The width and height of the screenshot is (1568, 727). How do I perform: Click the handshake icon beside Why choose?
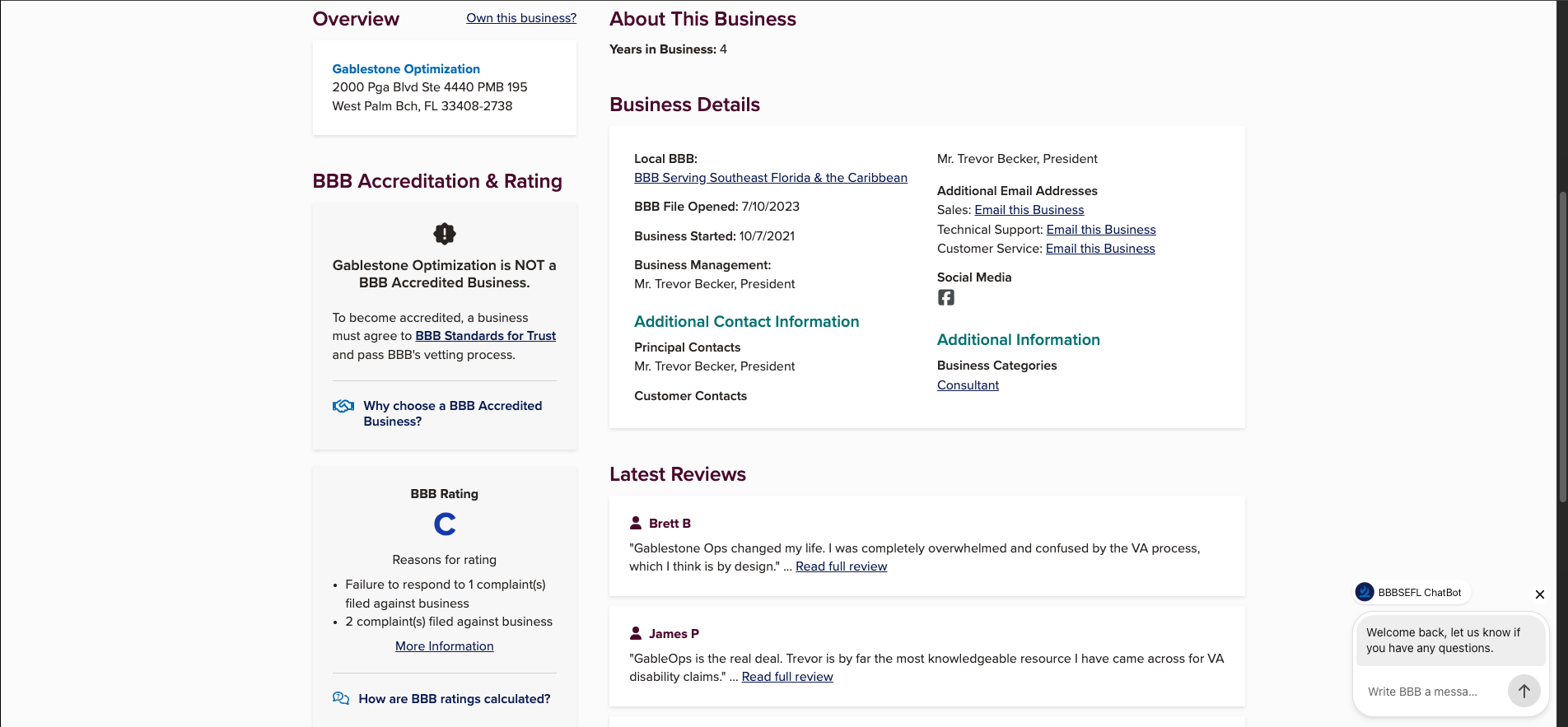click(x=343, y=406)
